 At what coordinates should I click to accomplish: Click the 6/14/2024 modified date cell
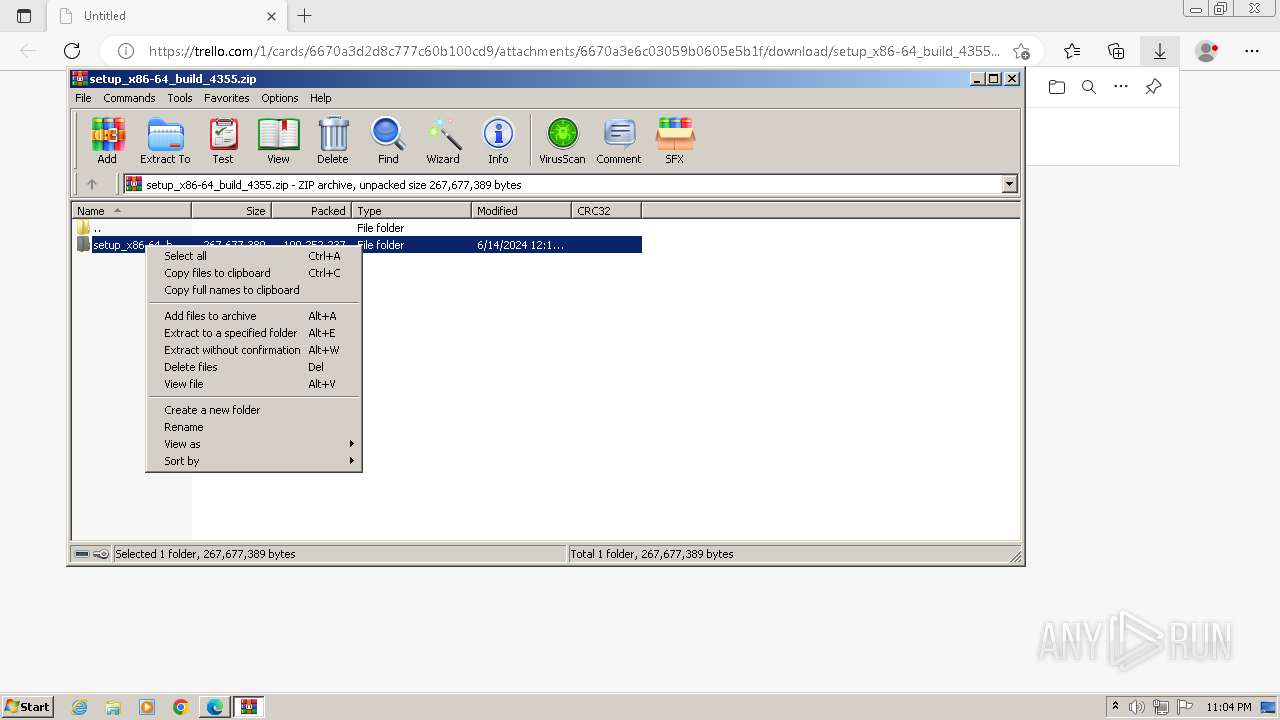coord(520,245)
